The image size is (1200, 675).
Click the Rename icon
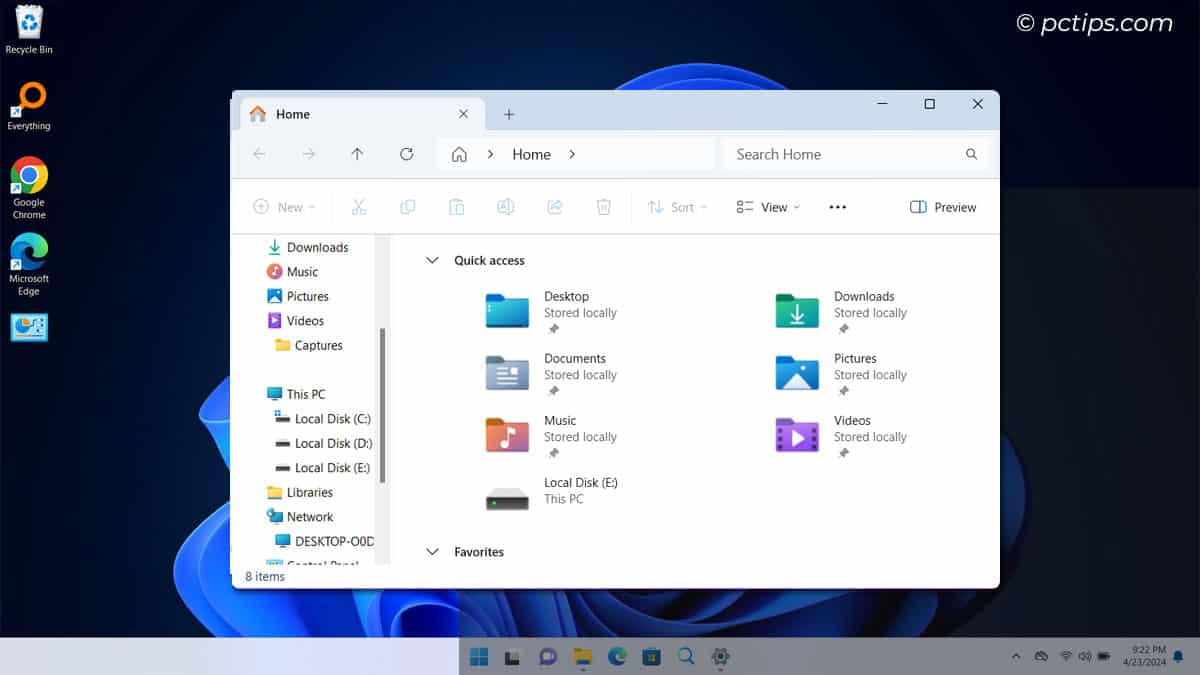(506, 206)
